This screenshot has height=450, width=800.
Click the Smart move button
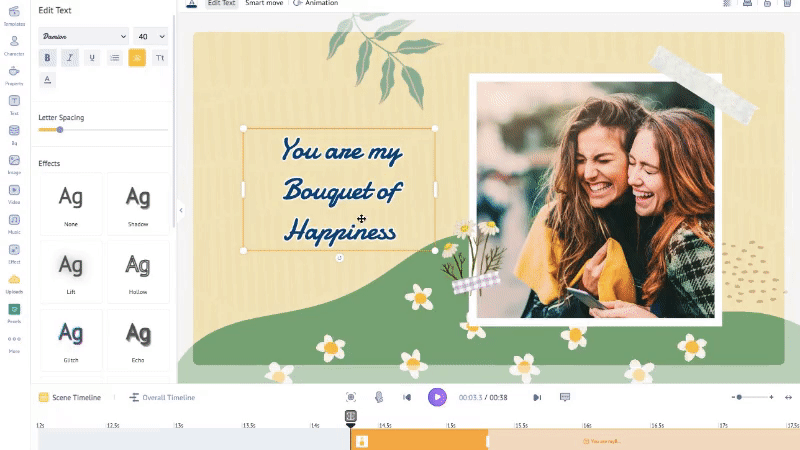[x=264, y=4]
